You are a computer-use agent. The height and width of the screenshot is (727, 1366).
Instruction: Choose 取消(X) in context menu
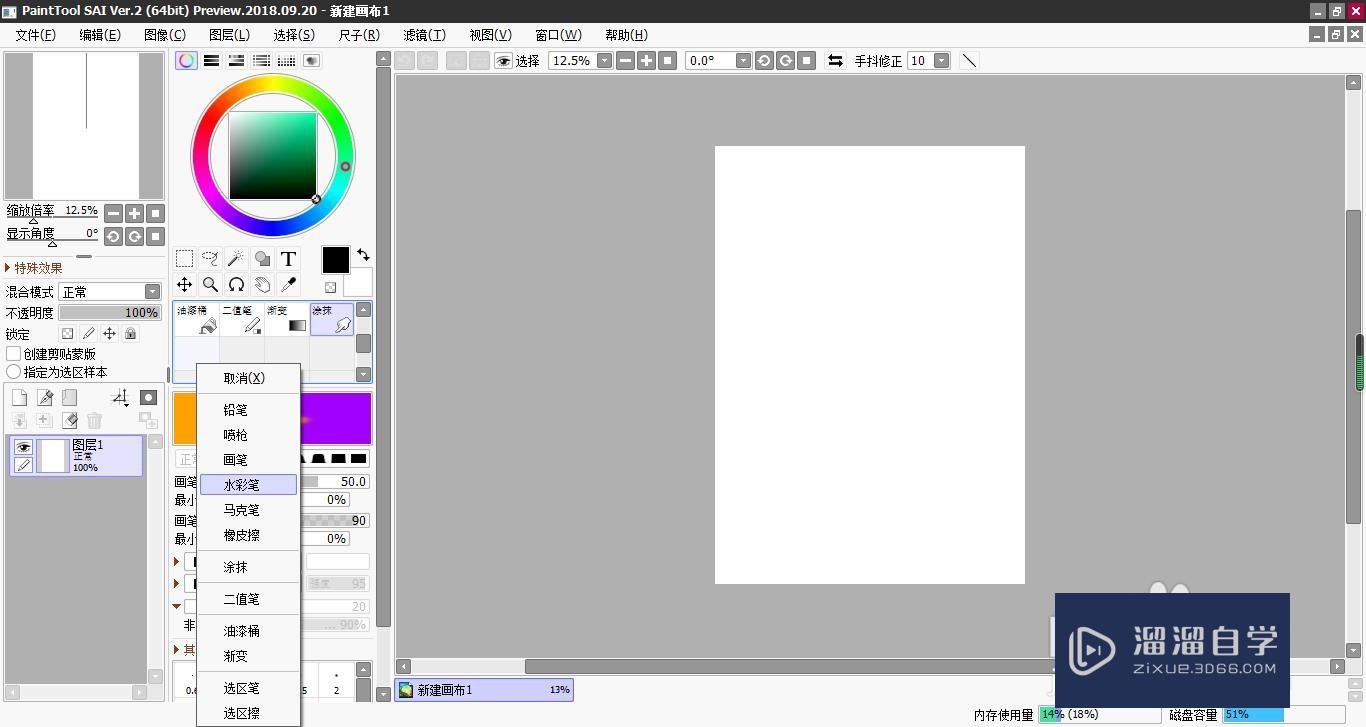[x=248, y=378]
